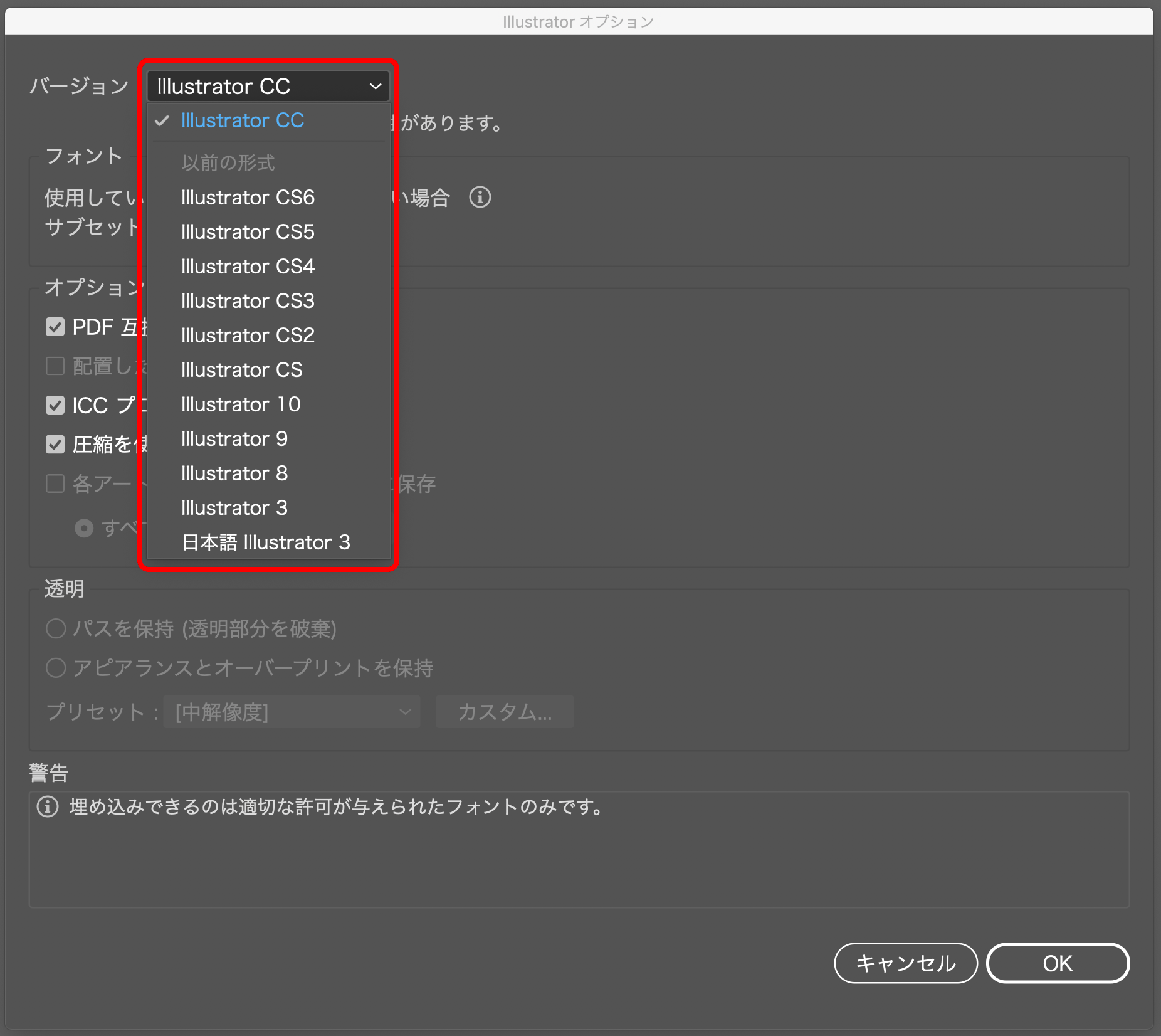The height and width of the screenshot is (1036, 1161).
Task: Toggle the PDF compatibility checkbox
Action: point(55,327)
